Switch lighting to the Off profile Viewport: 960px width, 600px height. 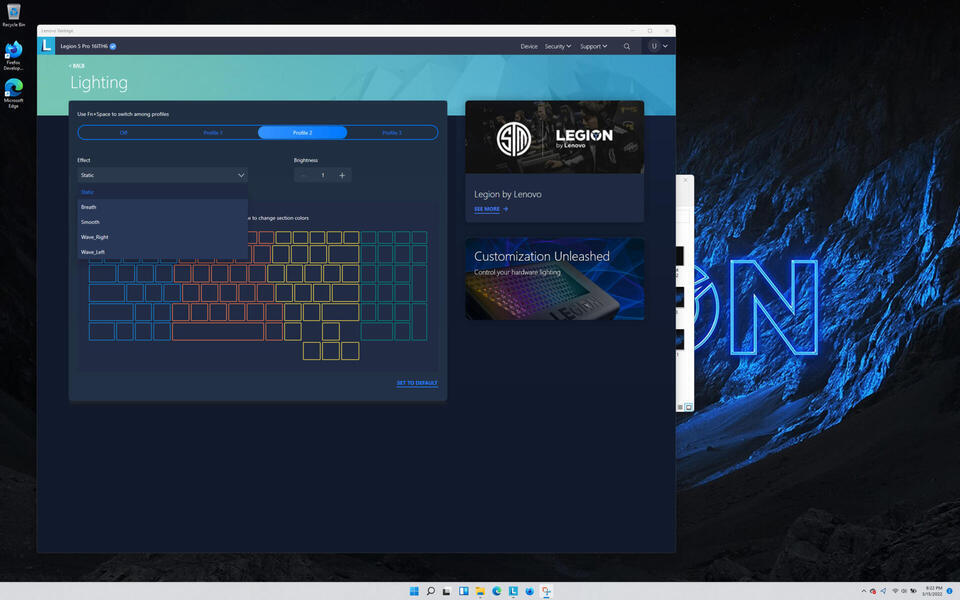(x=124, y=133)
